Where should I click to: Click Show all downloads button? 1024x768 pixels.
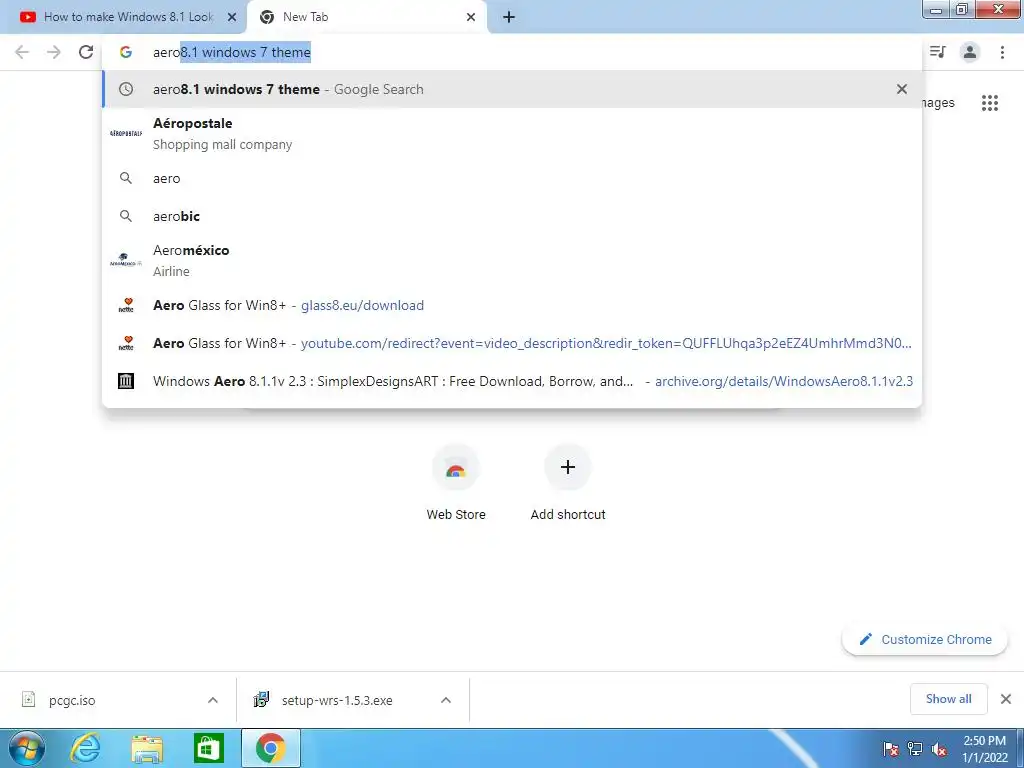click(948, 699)
